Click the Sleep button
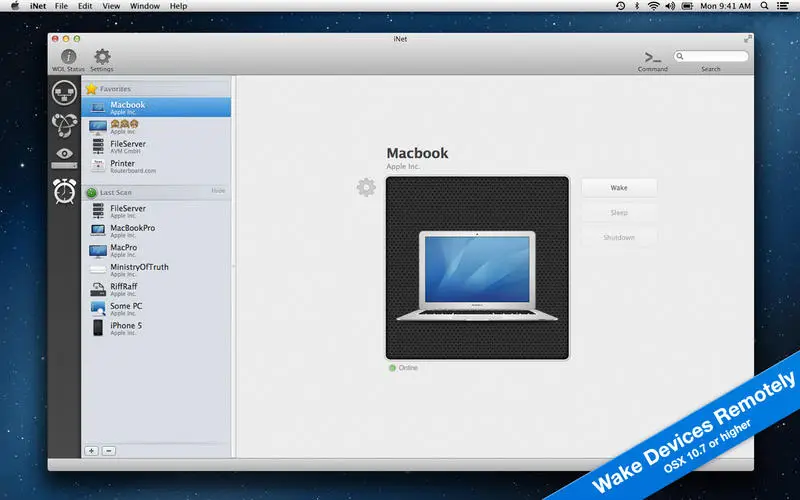The height and width of the screenshot is (500, 800). coord(619,213)
